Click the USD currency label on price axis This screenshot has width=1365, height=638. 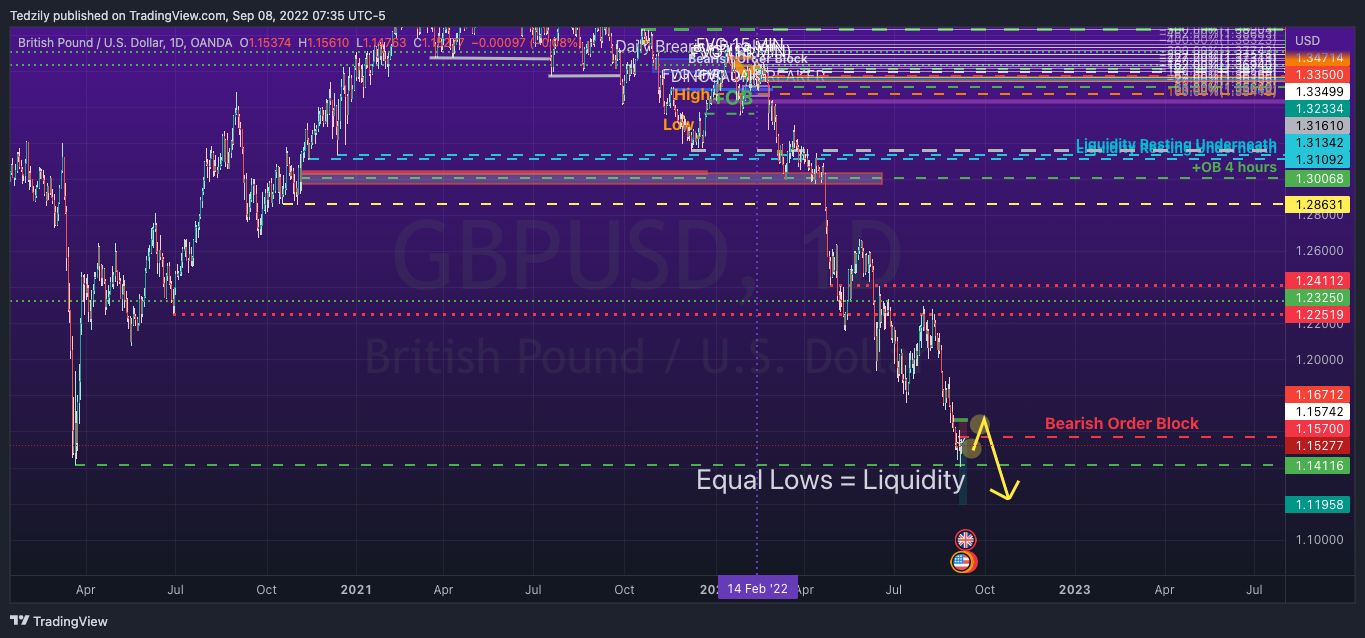pos(1307,40)
